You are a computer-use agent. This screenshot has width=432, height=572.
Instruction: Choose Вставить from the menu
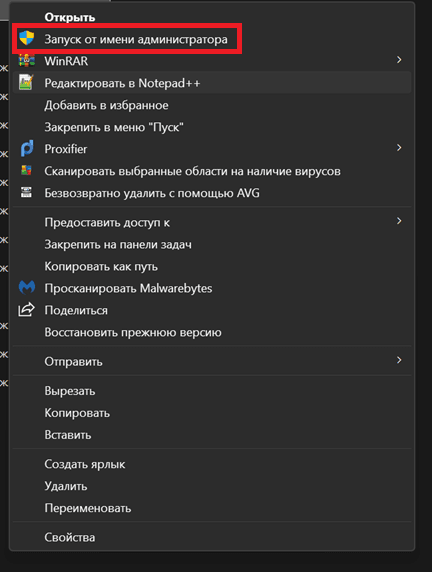coord(212,435)
